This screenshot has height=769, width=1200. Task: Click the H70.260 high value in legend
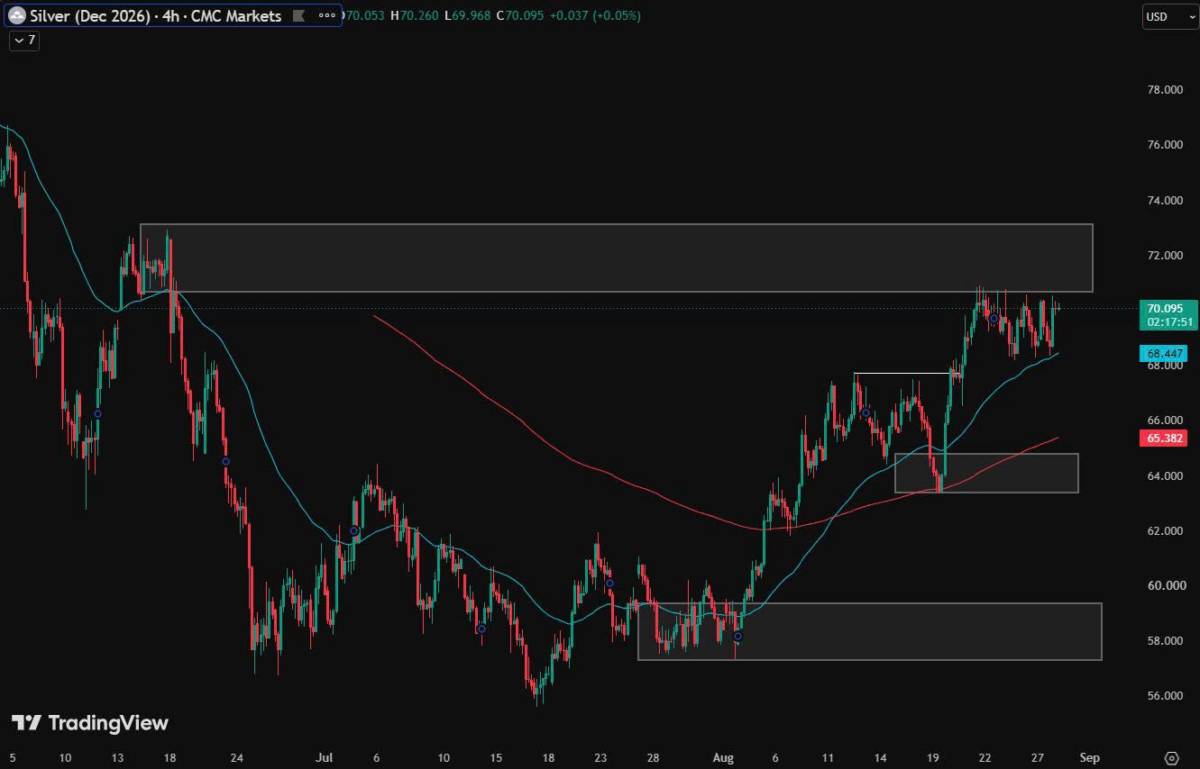coord(413,16)
